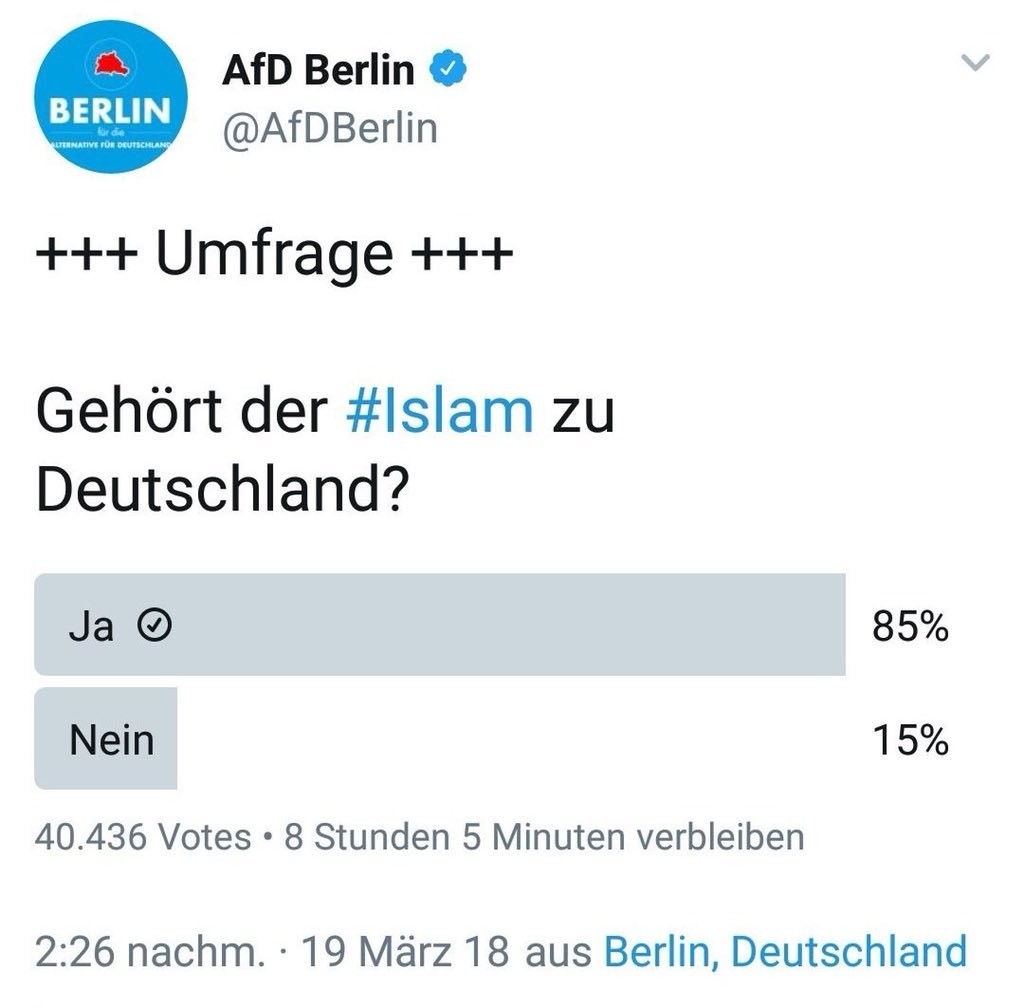The image size is (1024, 1008).
Task: Click the checkmark icon next to Ja
Action: click(x=153, y=626)
